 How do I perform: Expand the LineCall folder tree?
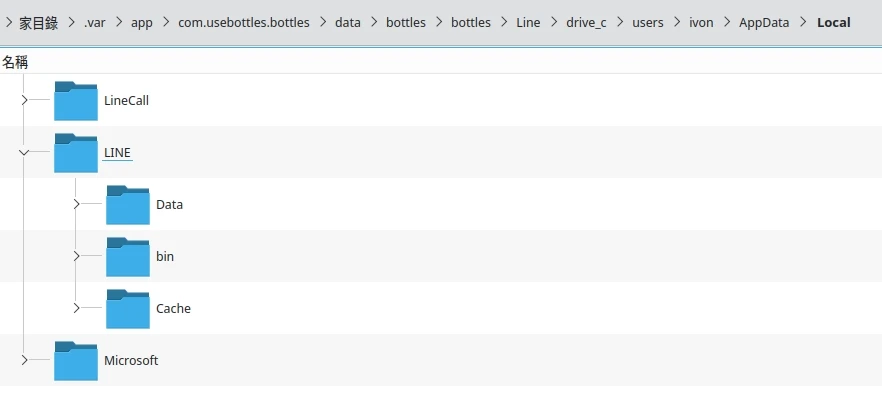(24, 100)
